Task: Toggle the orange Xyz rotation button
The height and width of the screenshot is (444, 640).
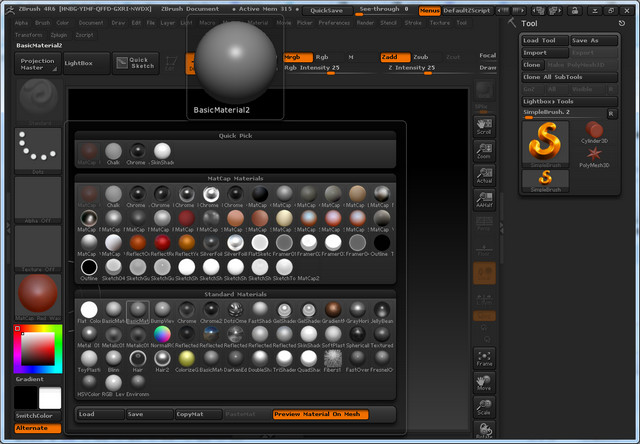Action: click(x=484, y=315)
